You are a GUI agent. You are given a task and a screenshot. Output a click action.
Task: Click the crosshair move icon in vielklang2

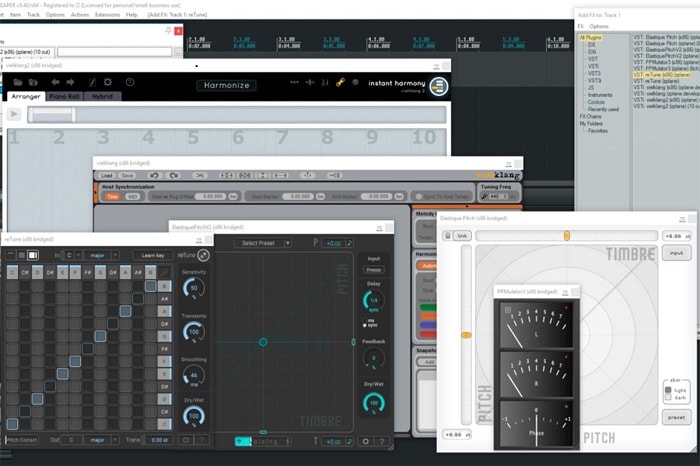tap(309, 82)
